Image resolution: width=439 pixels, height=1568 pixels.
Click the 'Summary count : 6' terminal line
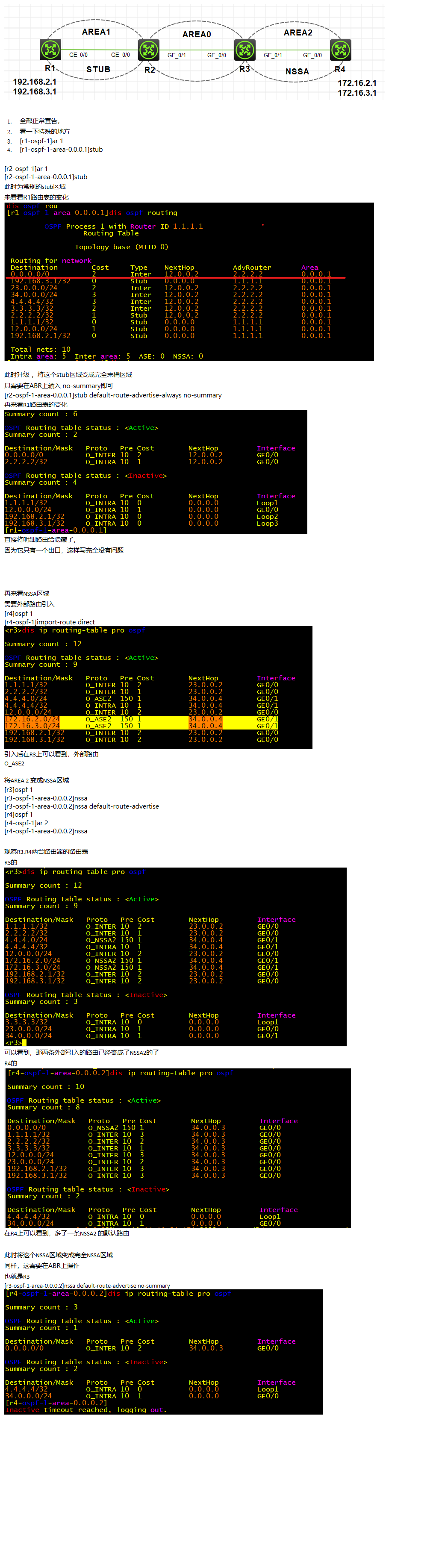(41, 414)
